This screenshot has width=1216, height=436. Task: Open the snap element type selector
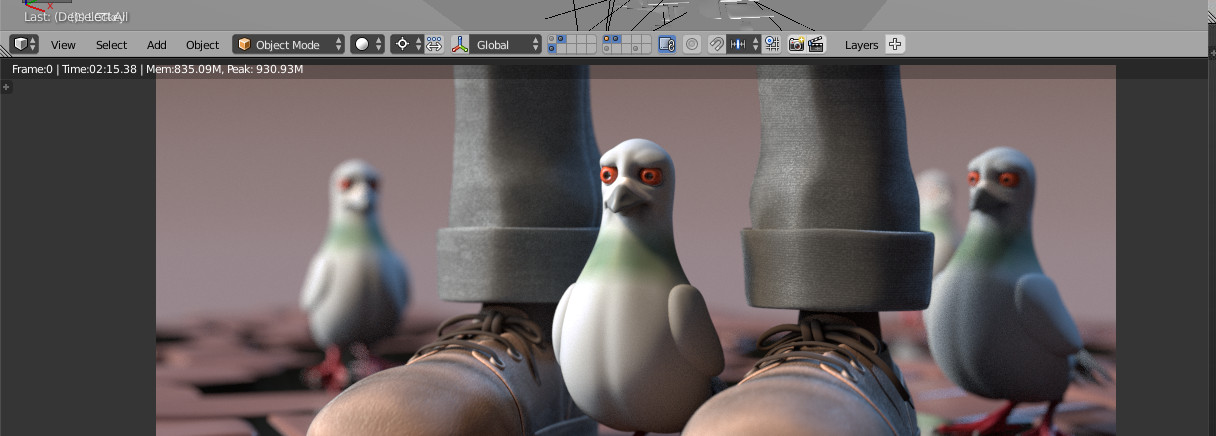pyautogui.click(x=743, y=45)
